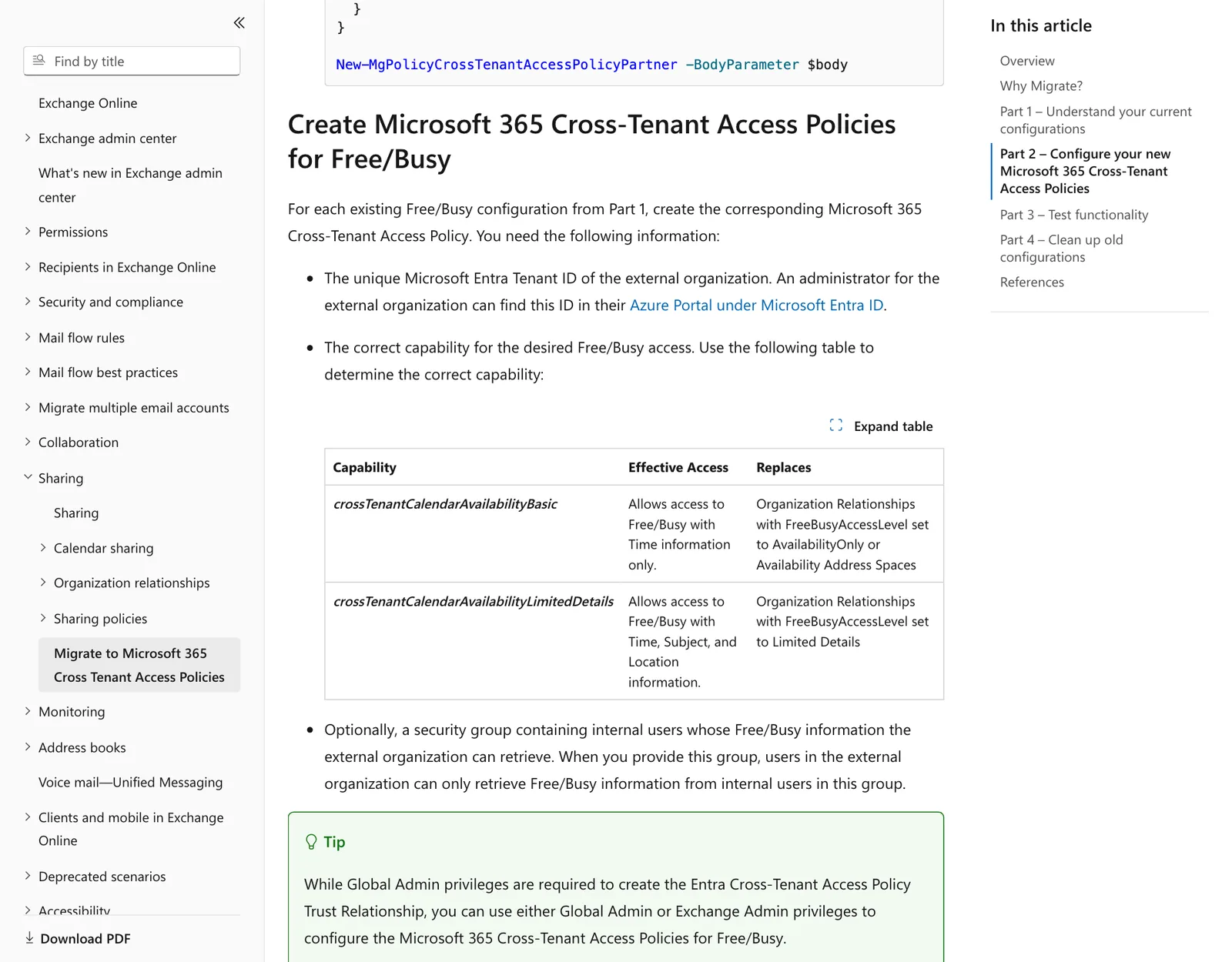The width and height of the screenshot is (1232, 962).
Task: Expand Clients and mobile in Exchange Online
Action: [28, 817]
